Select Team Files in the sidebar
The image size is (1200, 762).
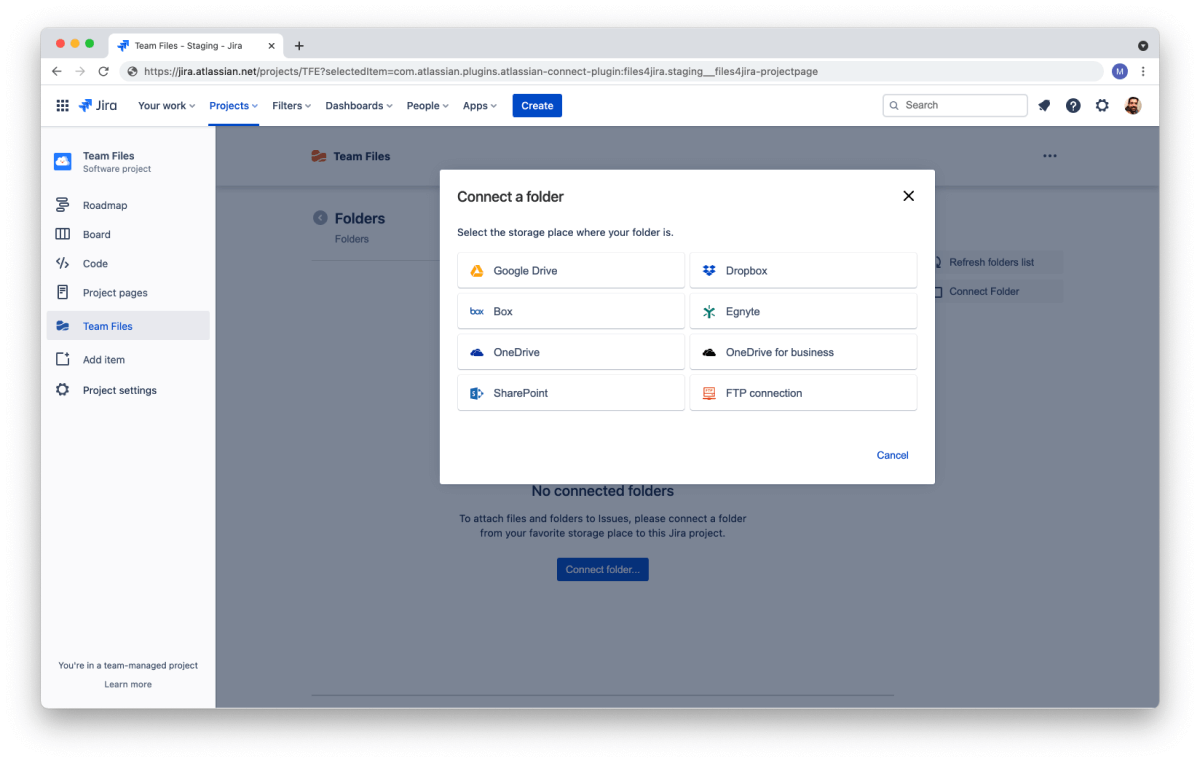(128, 326)
